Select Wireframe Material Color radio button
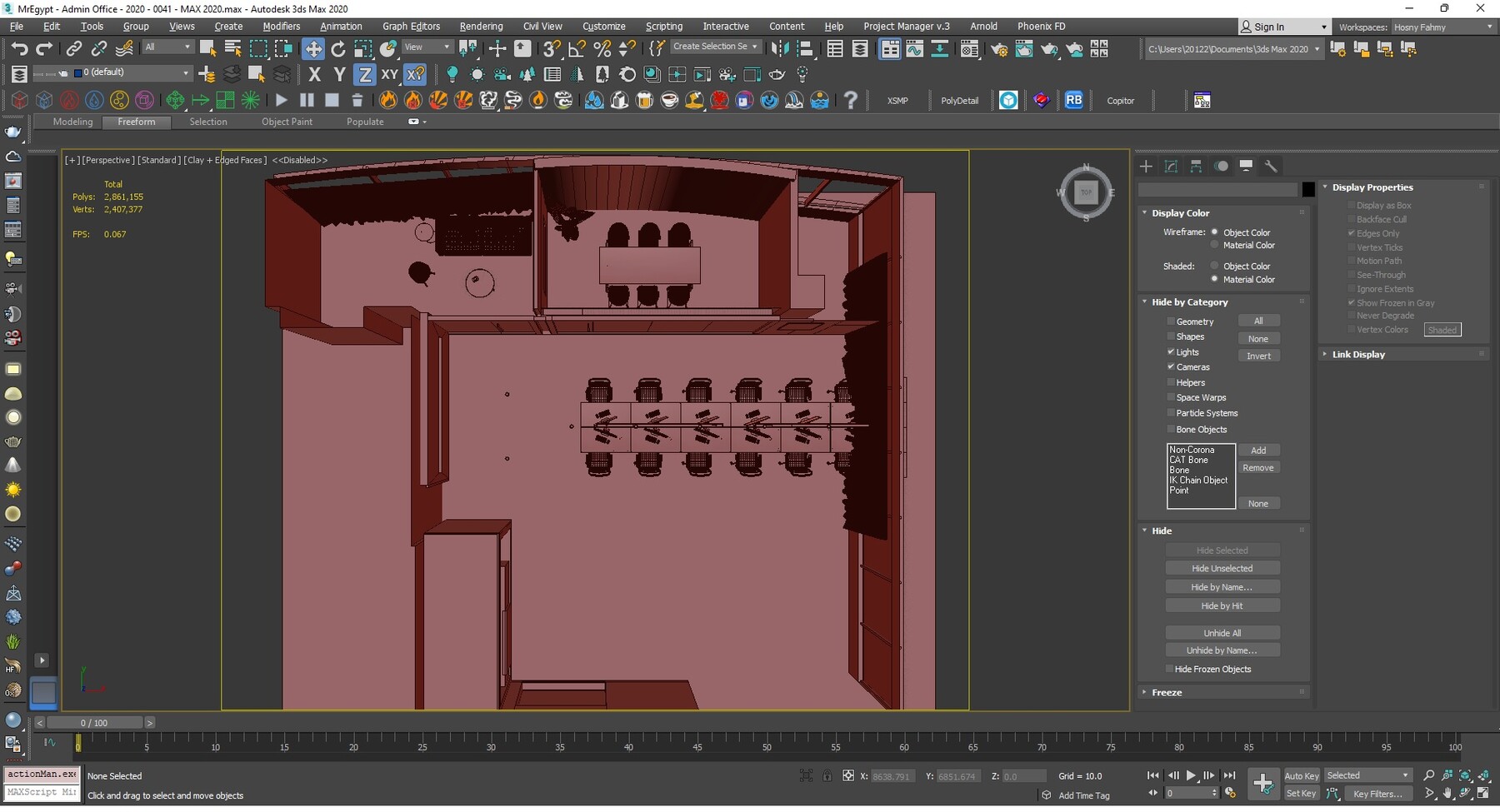 (1215, 246)
